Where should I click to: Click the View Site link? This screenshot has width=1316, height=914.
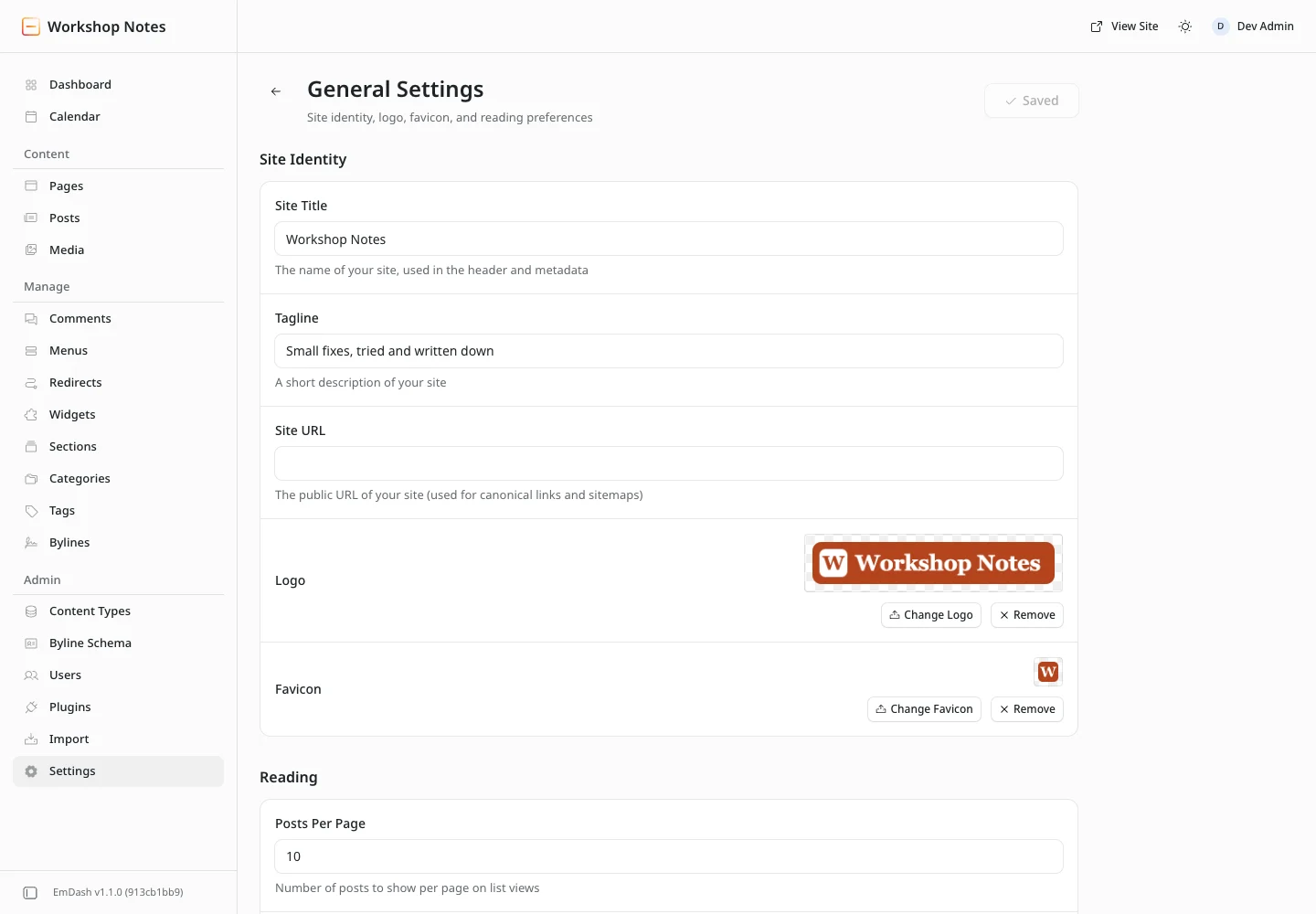pyautogui.click(x=1124, y=27)
